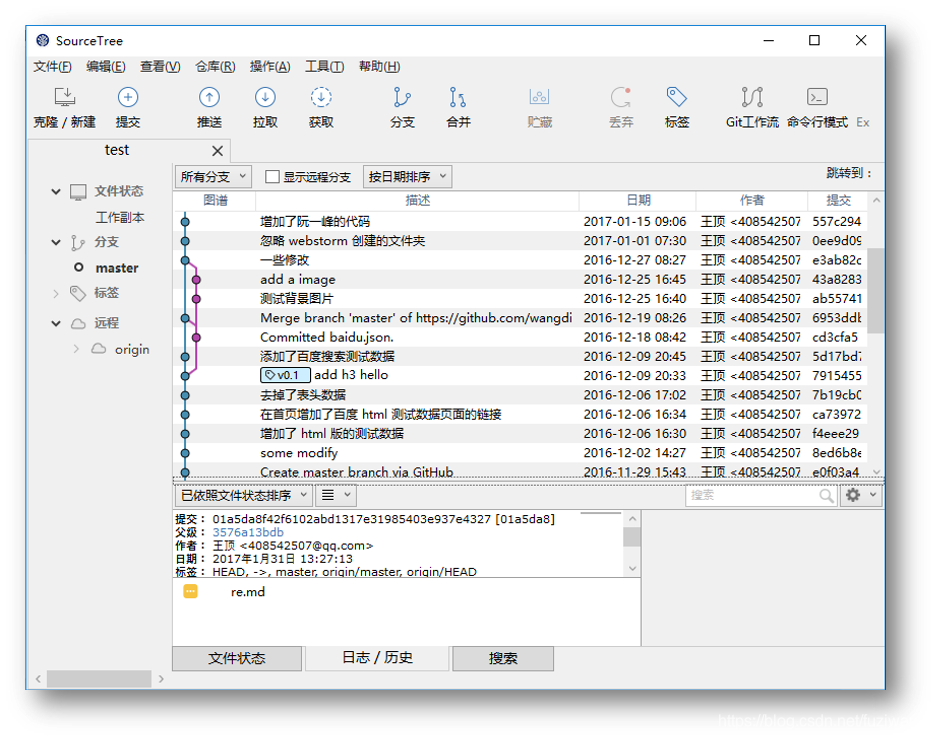
Task: Open the 操作(A) menu
Action: [270, 67]
